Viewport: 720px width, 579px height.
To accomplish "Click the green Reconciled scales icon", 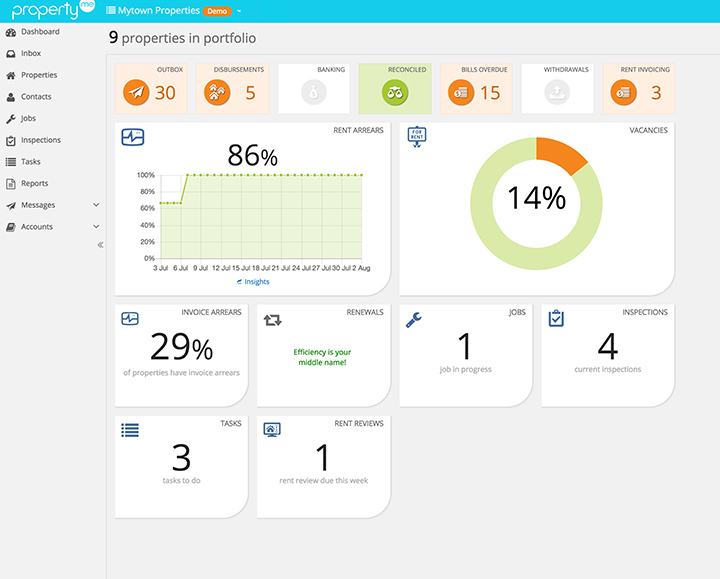I will pyautogui.click(x=395, y=92).
